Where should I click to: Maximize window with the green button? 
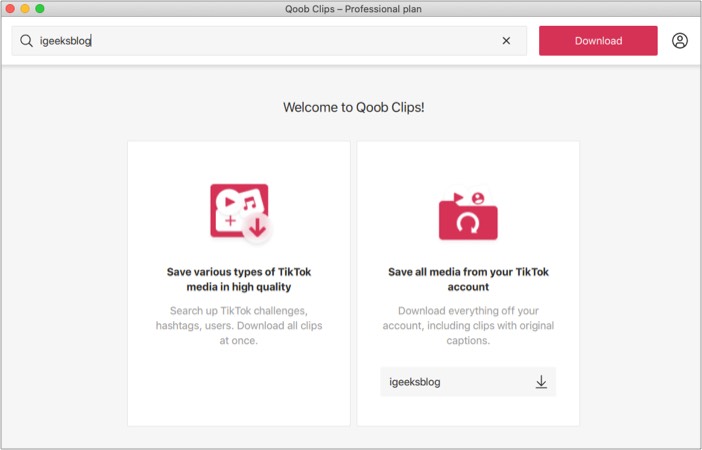click(x=40, y=9)
